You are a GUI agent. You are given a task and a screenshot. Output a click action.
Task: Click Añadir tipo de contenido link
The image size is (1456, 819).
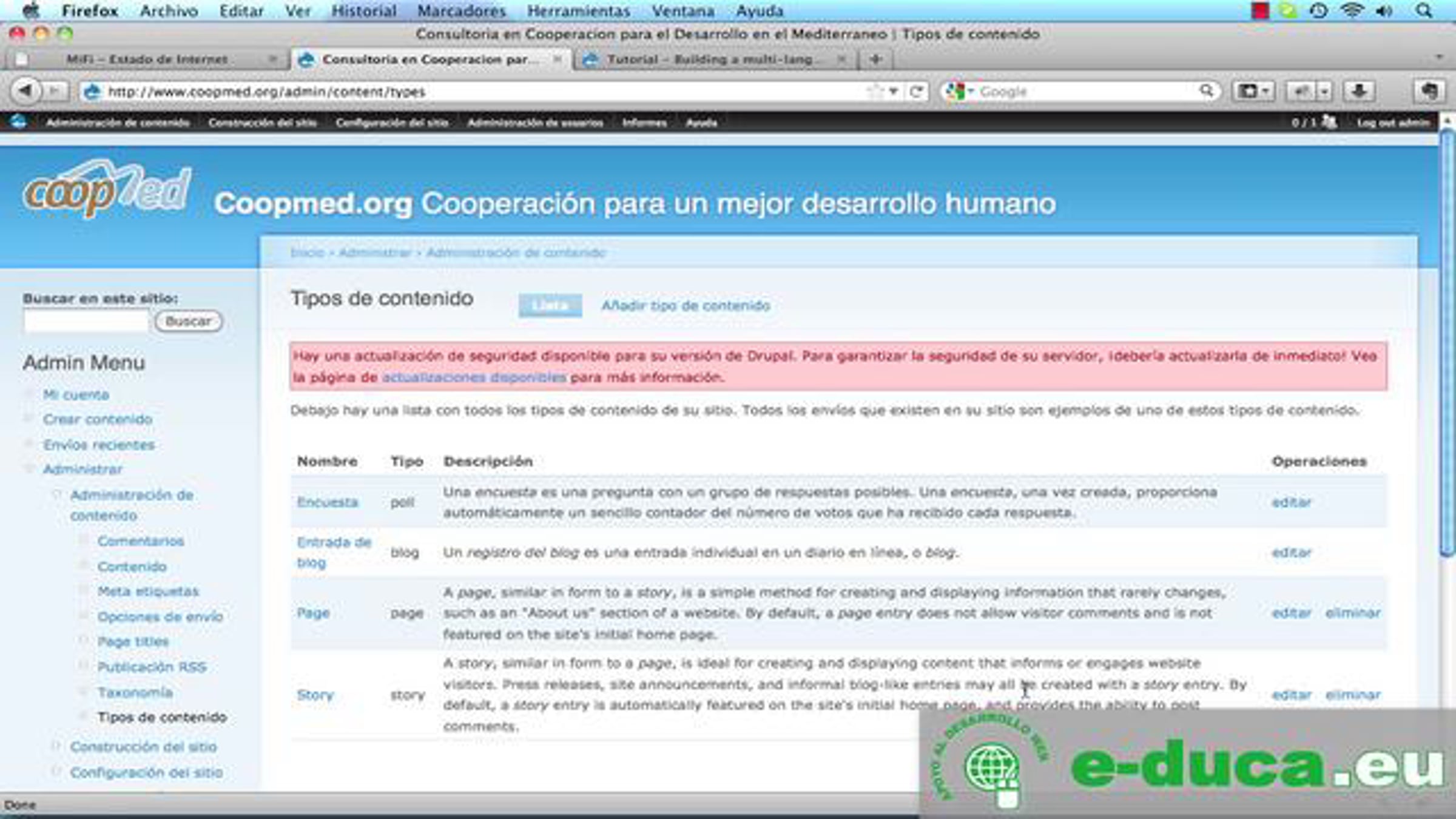tap(686, 305)
